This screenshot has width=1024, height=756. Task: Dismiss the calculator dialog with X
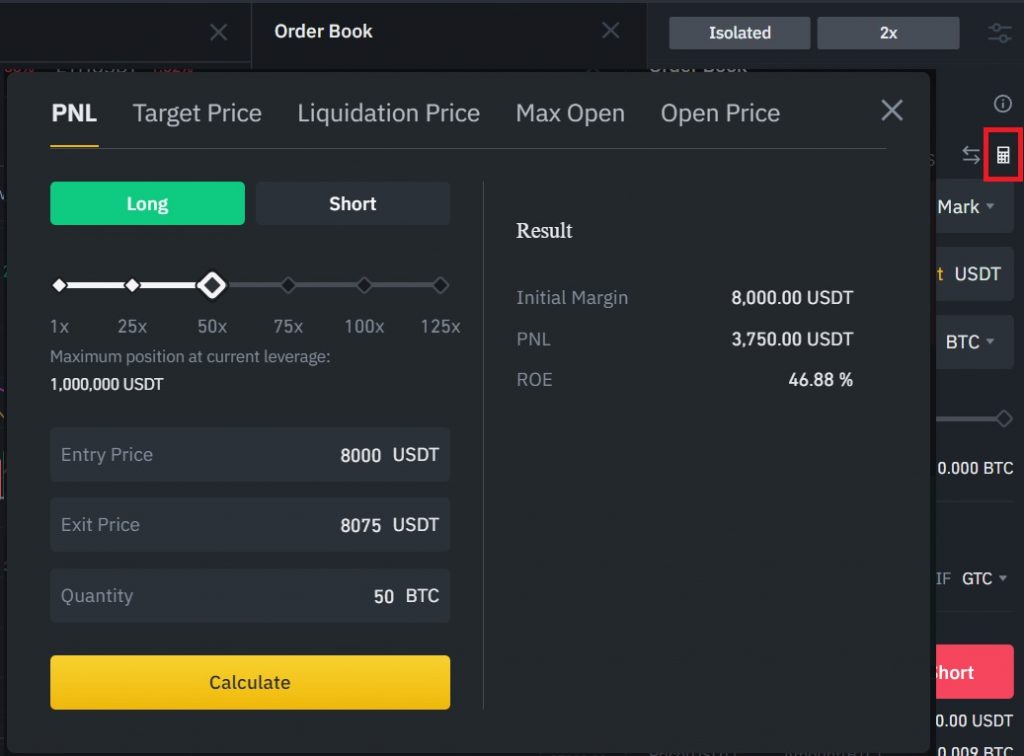(x=891, y=110)
